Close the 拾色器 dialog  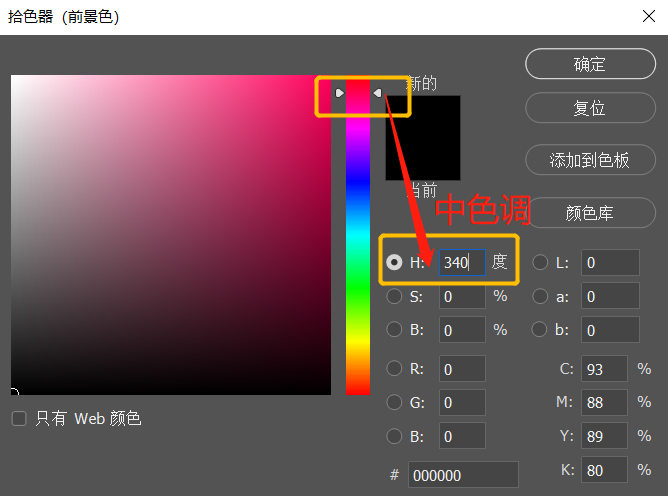click(648, 17)
